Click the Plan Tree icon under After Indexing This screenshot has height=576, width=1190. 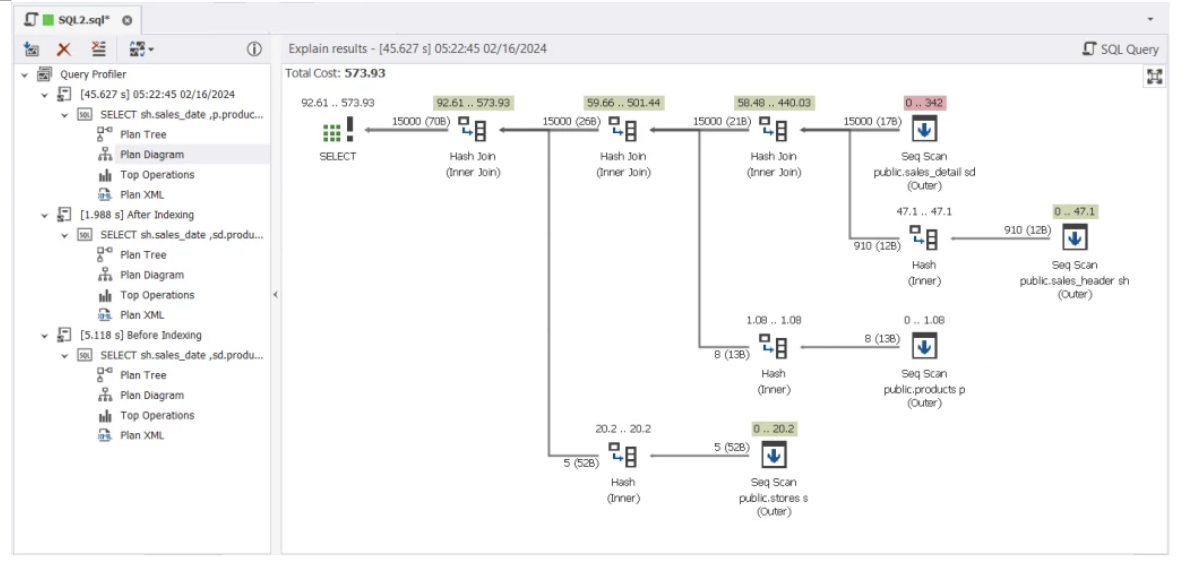(105, 255)
